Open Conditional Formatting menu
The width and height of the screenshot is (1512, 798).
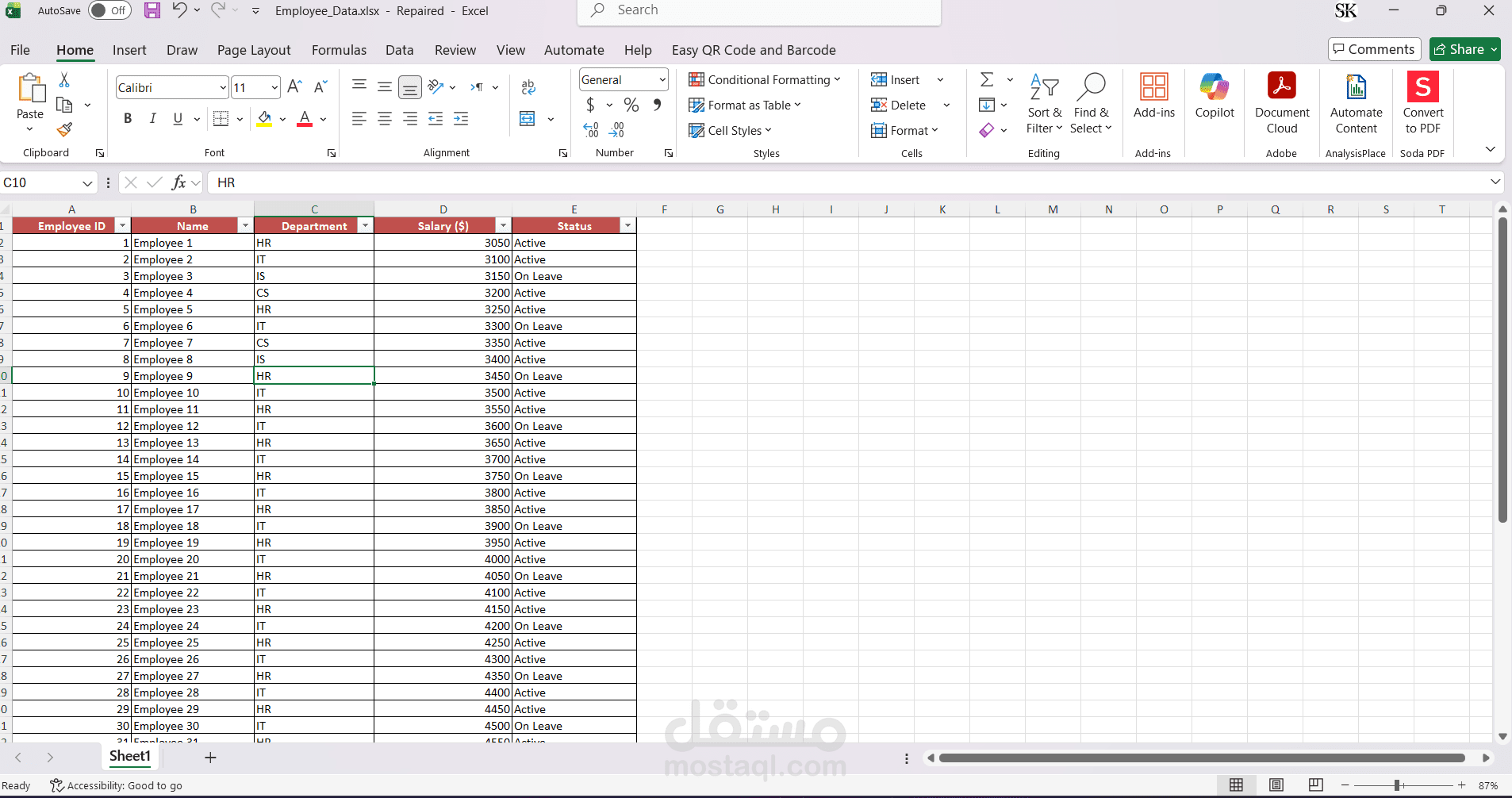tap(764, 79)
